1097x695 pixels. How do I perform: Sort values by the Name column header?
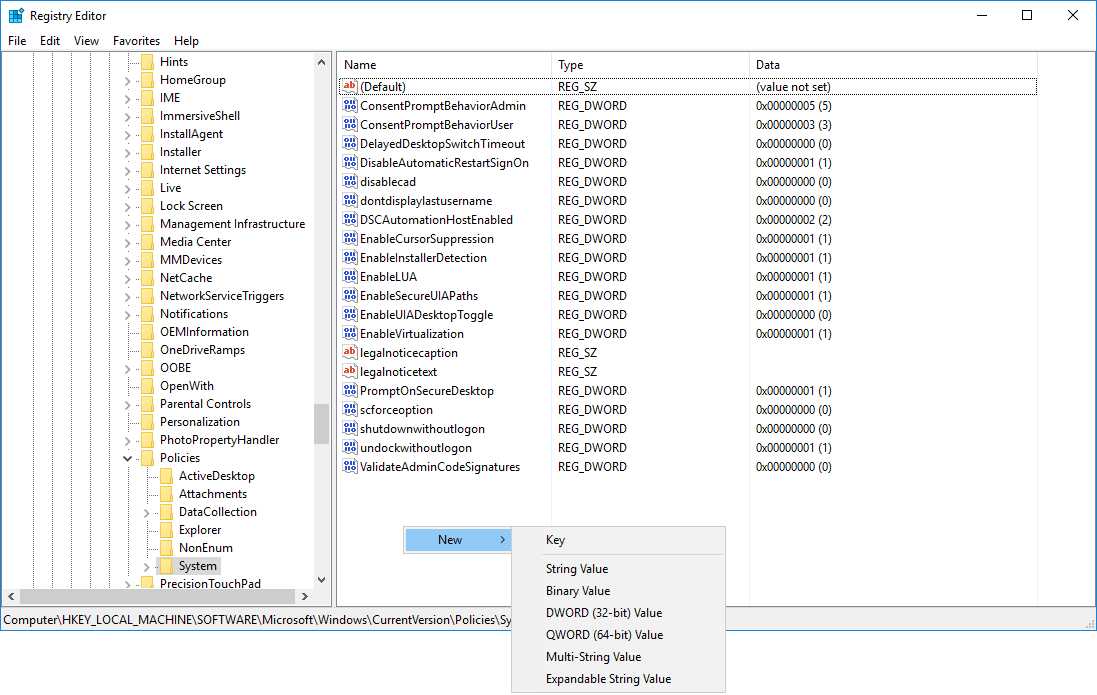[x=445, y=64]
